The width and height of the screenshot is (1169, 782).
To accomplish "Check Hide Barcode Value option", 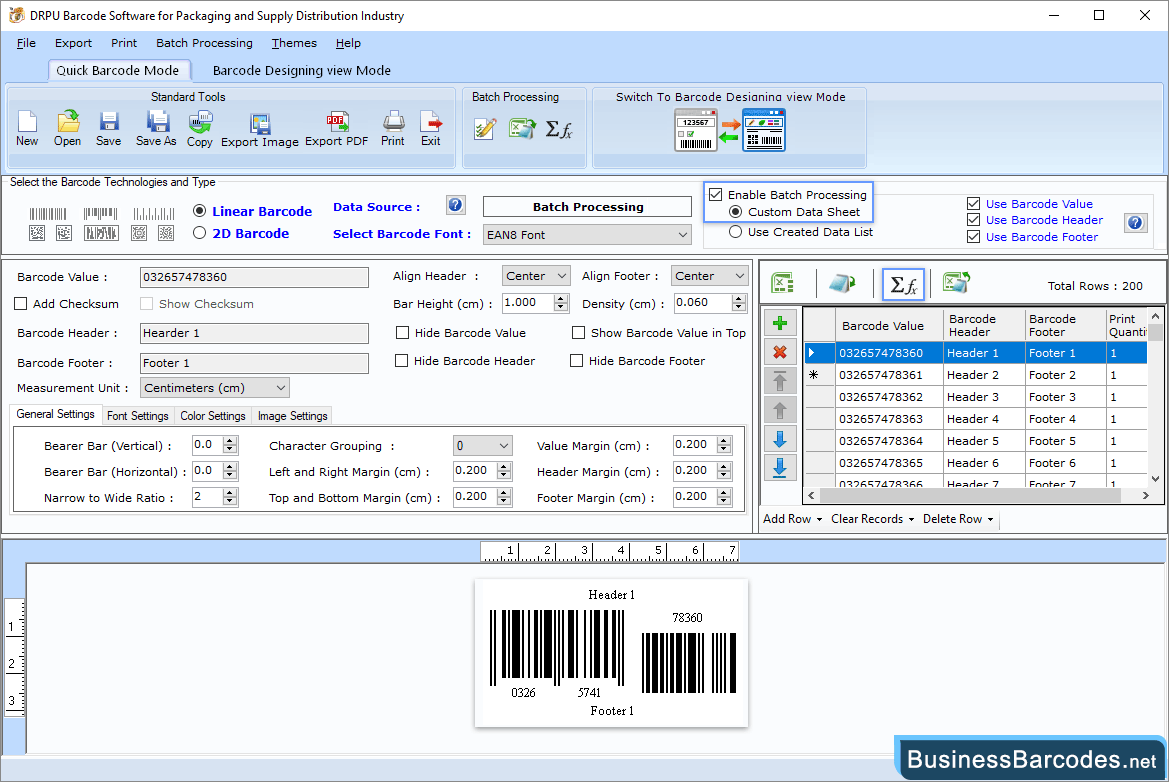I will tap(403, 332).
